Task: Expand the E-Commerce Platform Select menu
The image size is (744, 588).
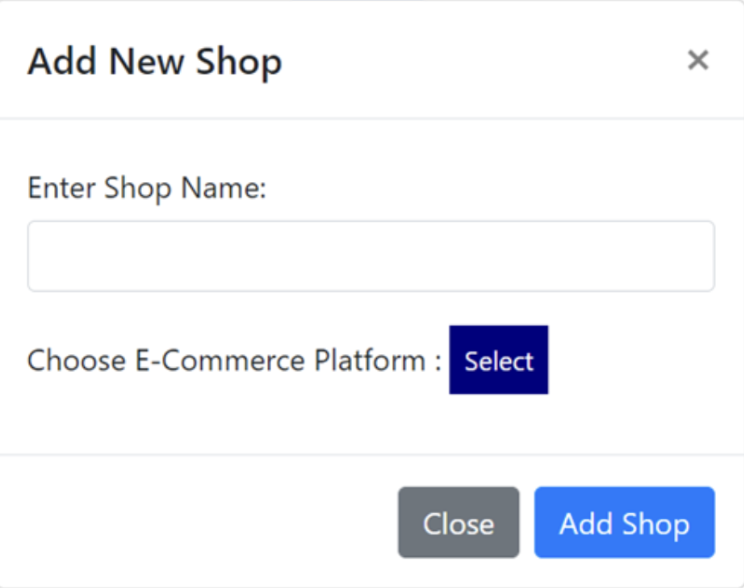Action: (498, 360)
